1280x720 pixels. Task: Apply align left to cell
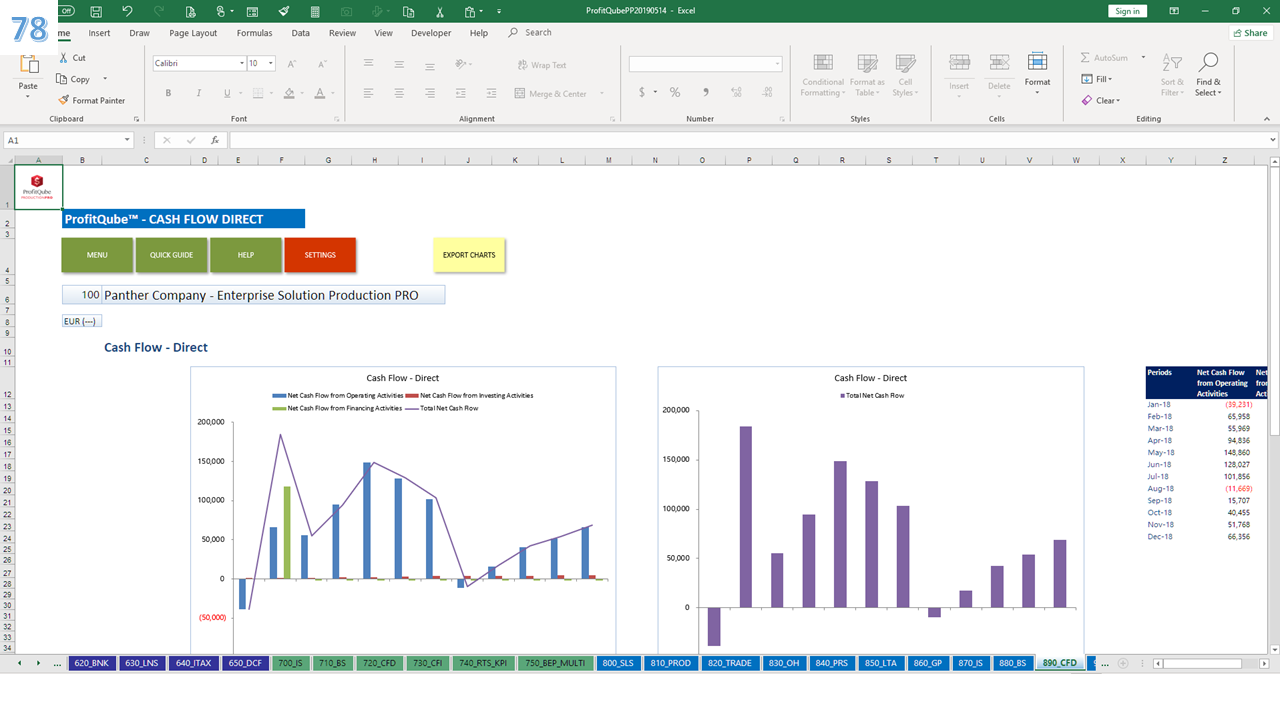point(369,93)
